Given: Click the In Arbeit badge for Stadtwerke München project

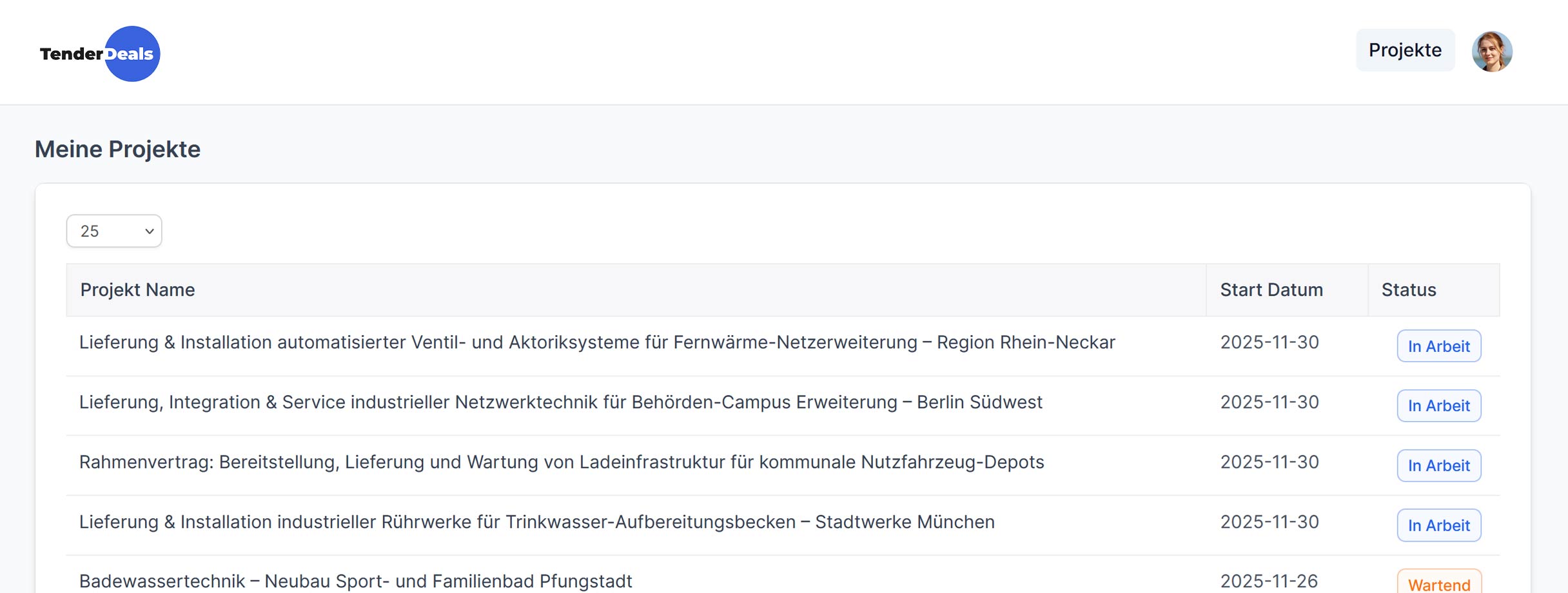Looking at the screenshot, I should tap(1438, 525).
